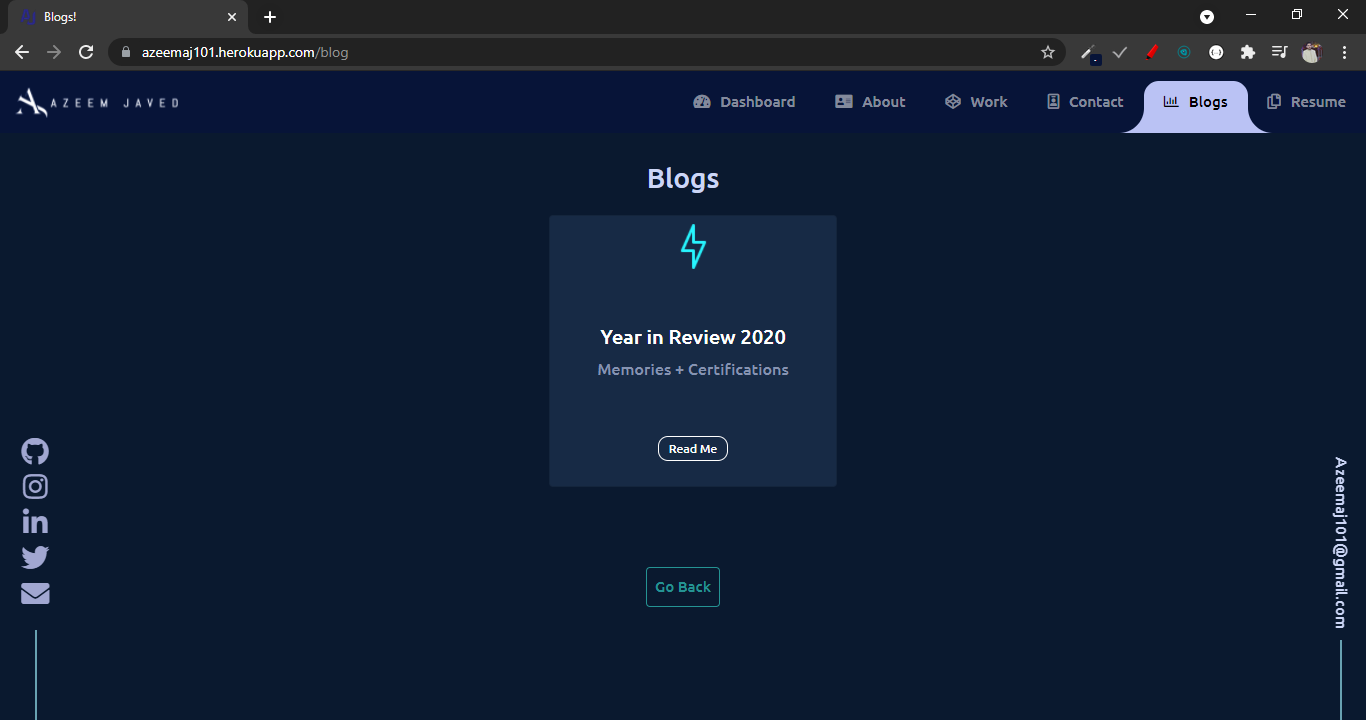Image resolution: width=1366 pixels, height=720 pixels.
Task: Bookmark this page with the star icon
Action: pyautogui.click(x=1048, y=52)
